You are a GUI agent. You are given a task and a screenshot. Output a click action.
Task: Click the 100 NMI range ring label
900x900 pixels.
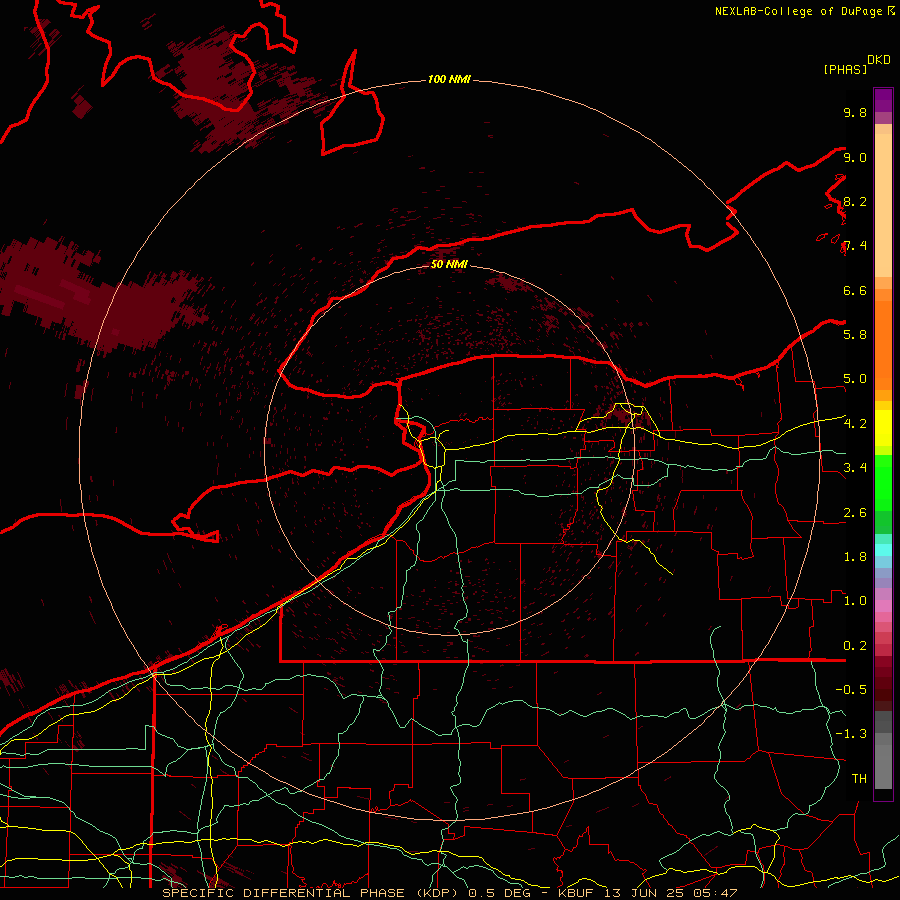click(449, 79)
